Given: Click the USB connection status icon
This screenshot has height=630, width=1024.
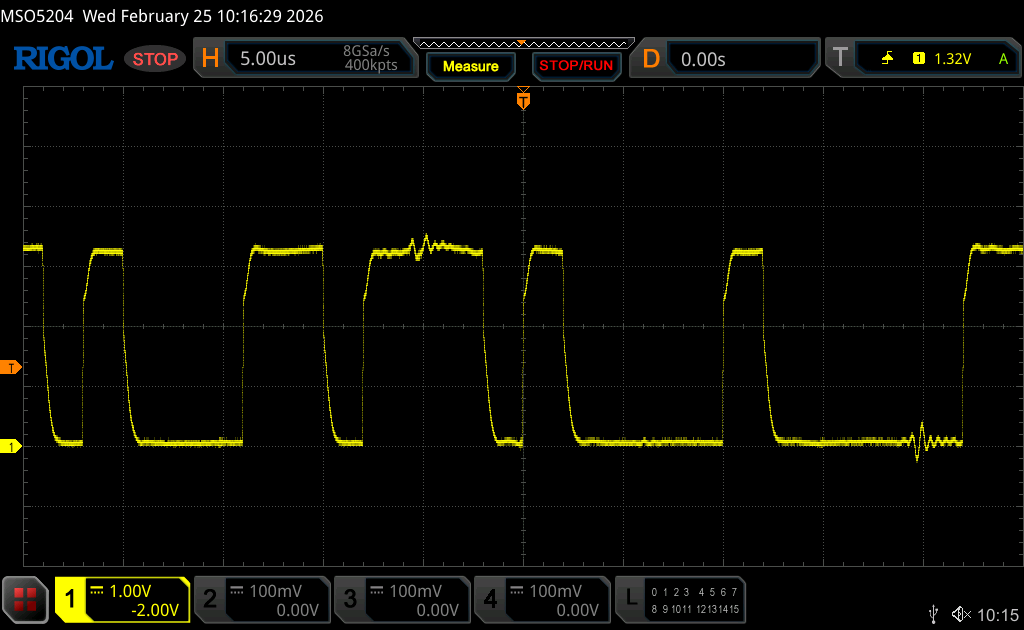Looking at the screenshot, I should [x=933, y=613].
